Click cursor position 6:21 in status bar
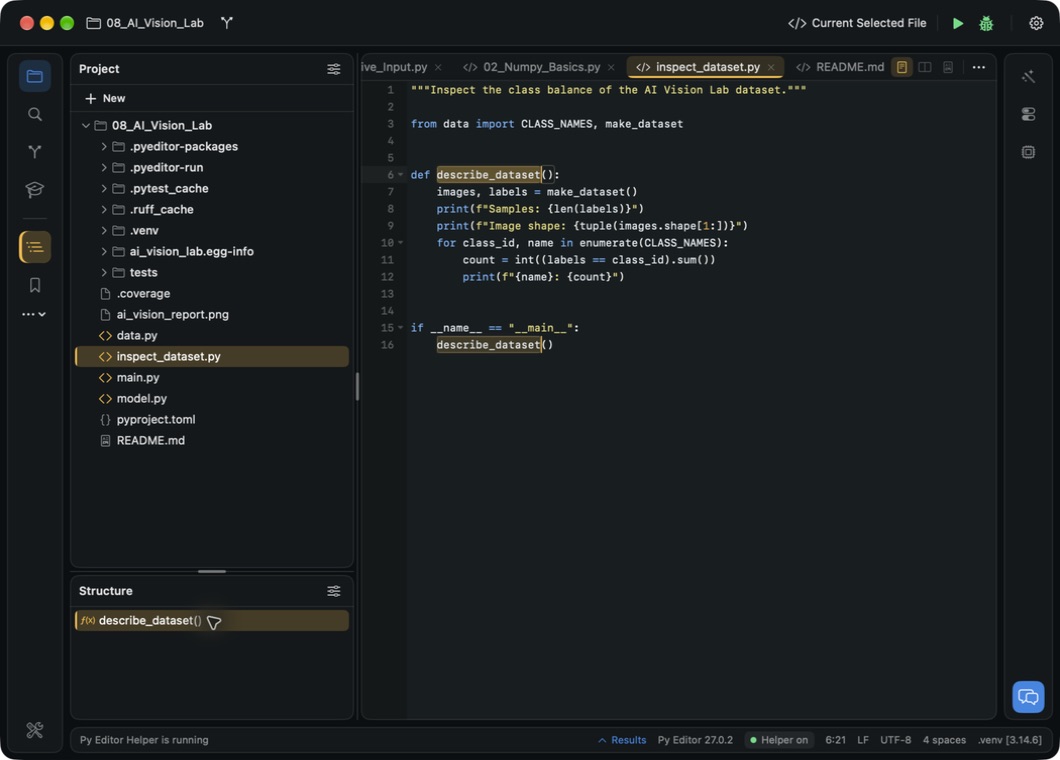1060x760 pixels. (x=836, y=740)
